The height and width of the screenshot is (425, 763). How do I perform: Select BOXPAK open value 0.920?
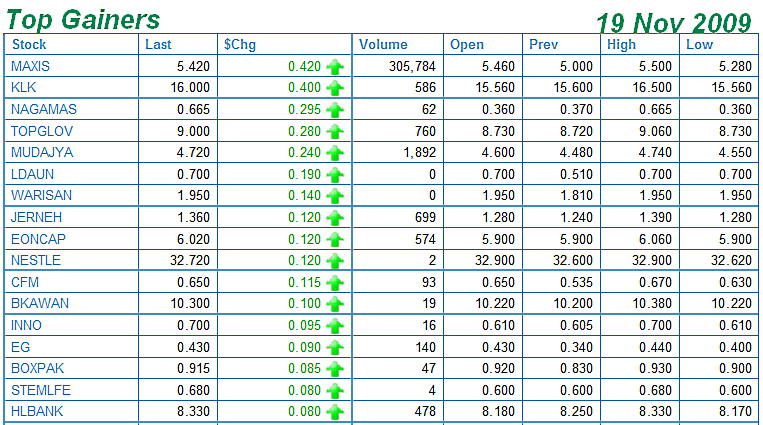point(498,368)
